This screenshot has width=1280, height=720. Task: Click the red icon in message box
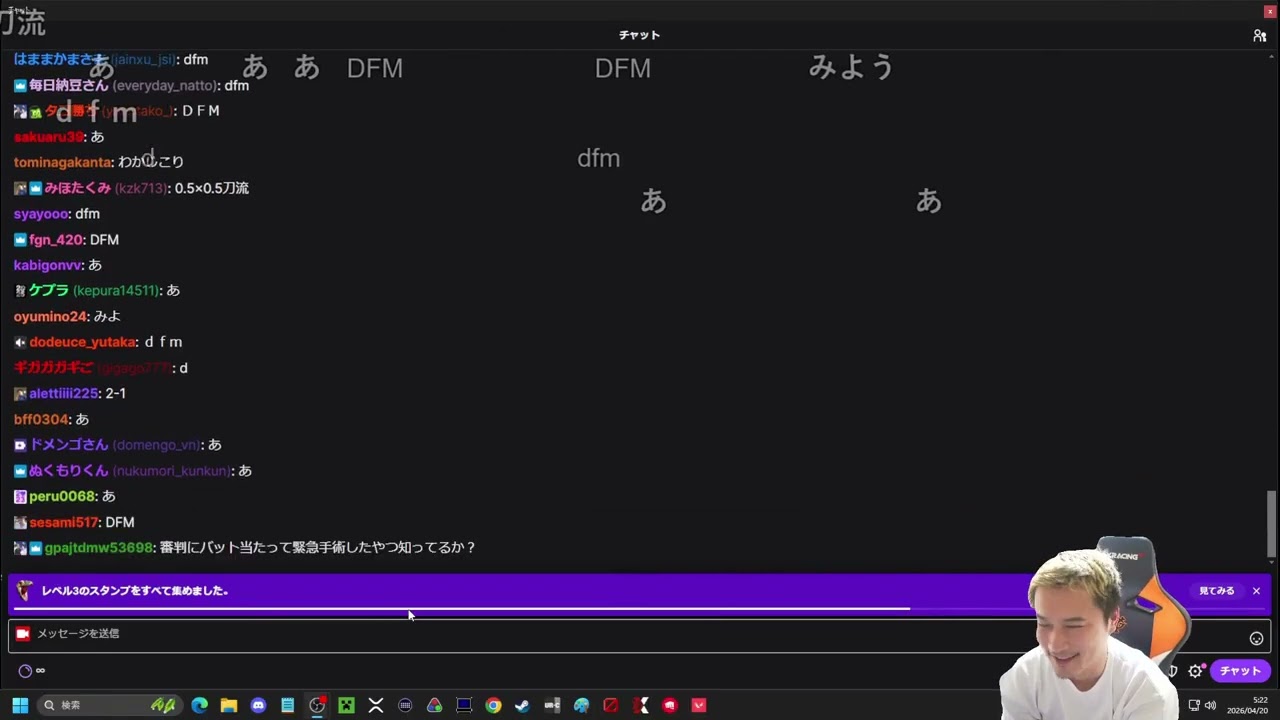pos(23,633)
